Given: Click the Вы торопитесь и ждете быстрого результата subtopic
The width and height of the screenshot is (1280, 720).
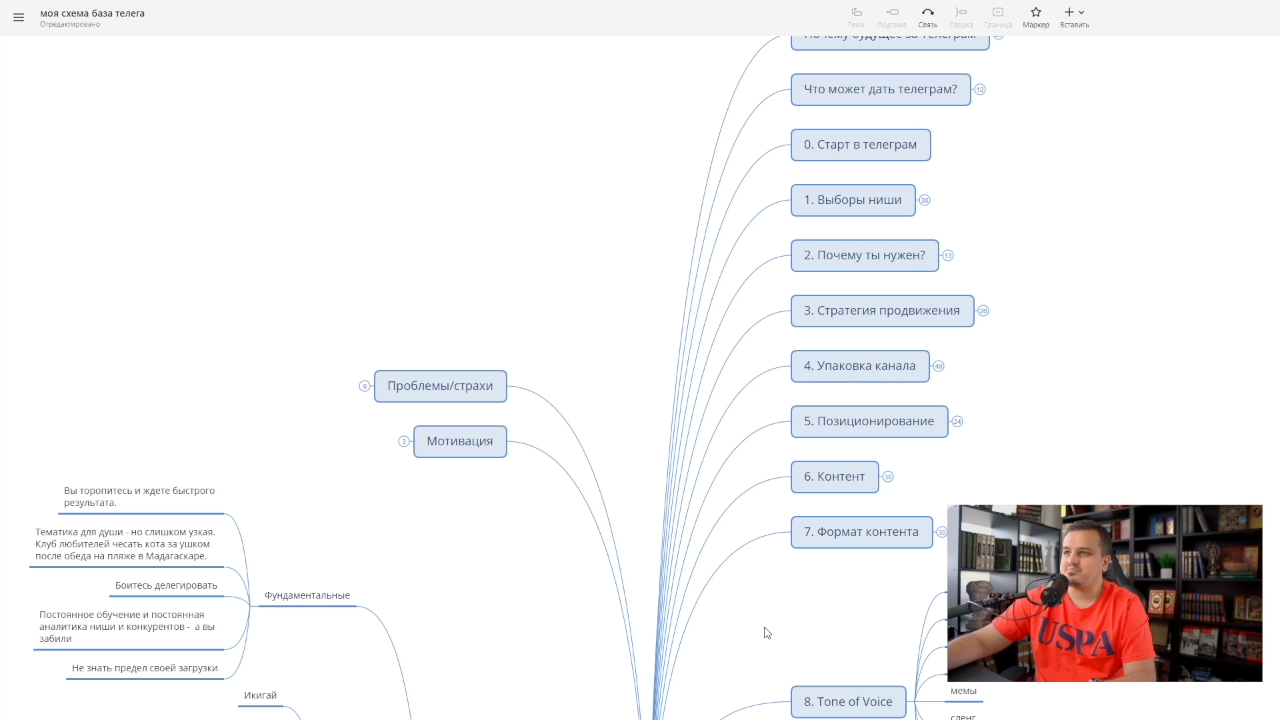Looking at the screenshot, I should tap(139, 497).
